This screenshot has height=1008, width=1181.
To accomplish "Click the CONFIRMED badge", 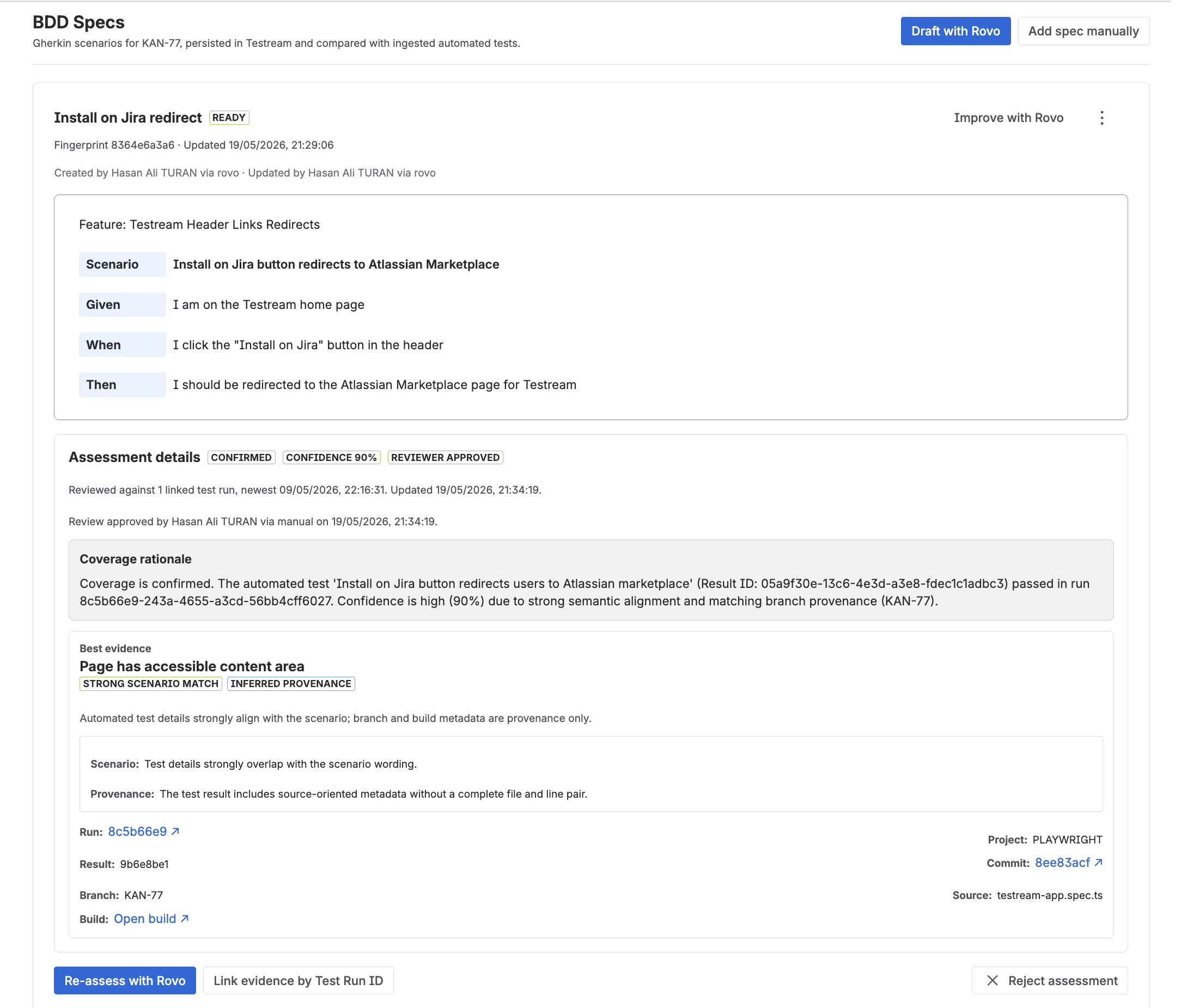I will (x=241, y=457).
